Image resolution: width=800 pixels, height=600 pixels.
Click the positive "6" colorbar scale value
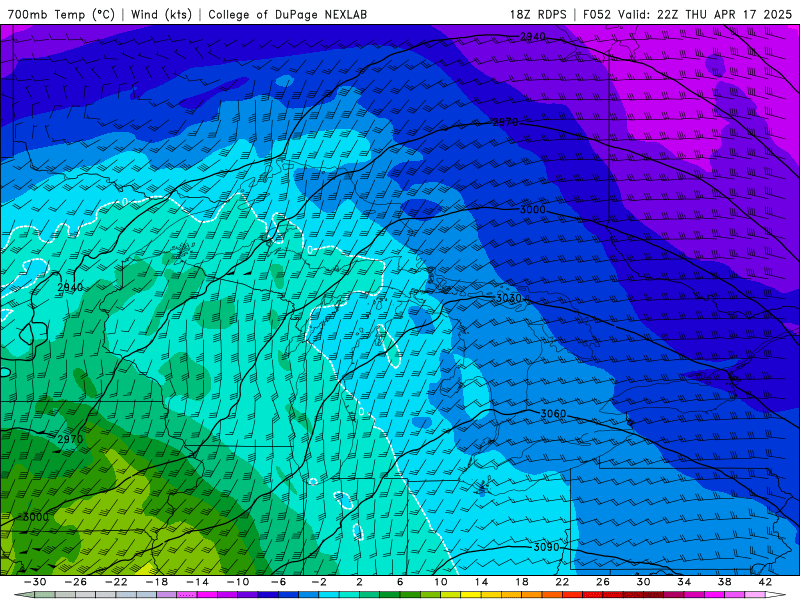(x=400, y=582)
